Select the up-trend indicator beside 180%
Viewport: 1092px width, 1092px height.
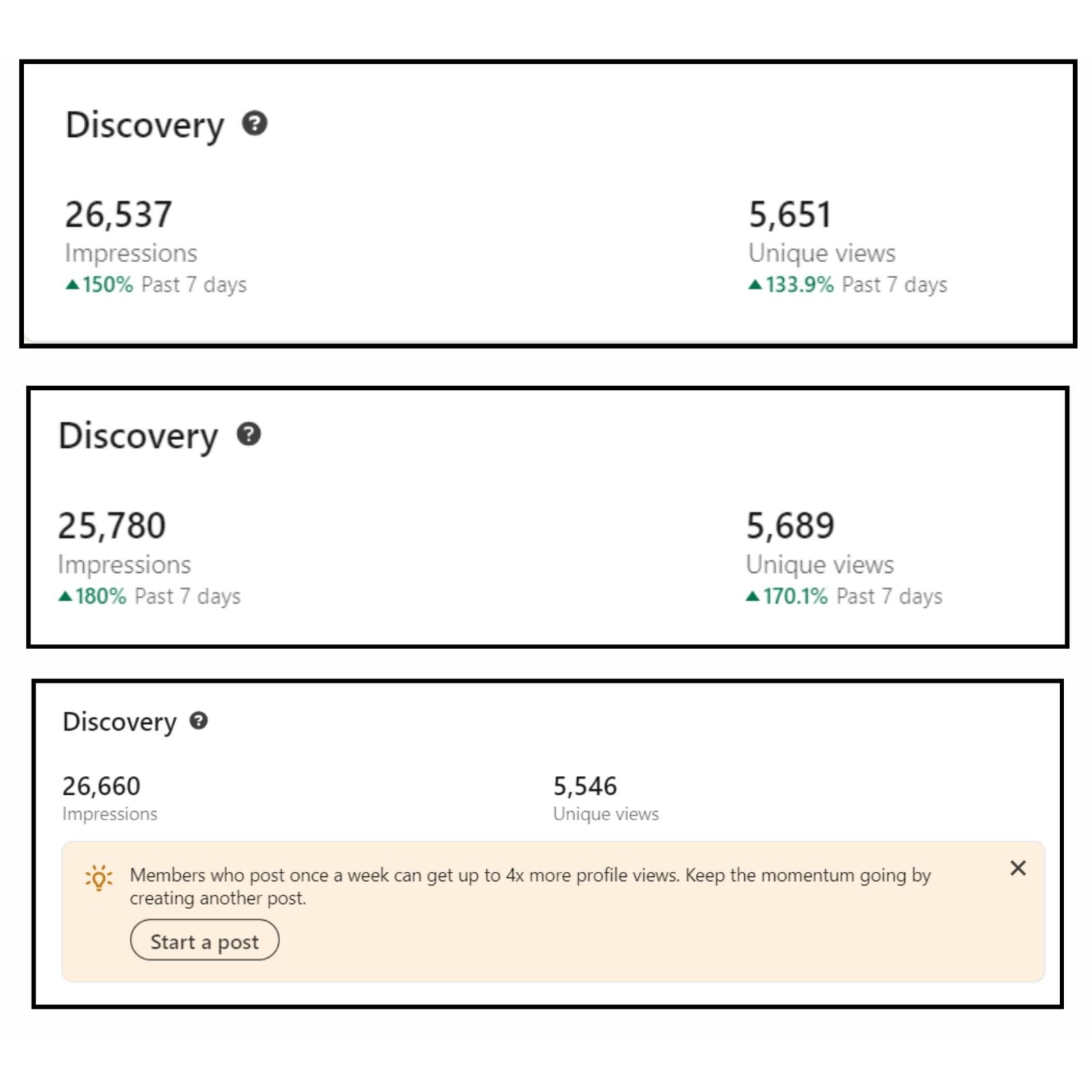66,596
